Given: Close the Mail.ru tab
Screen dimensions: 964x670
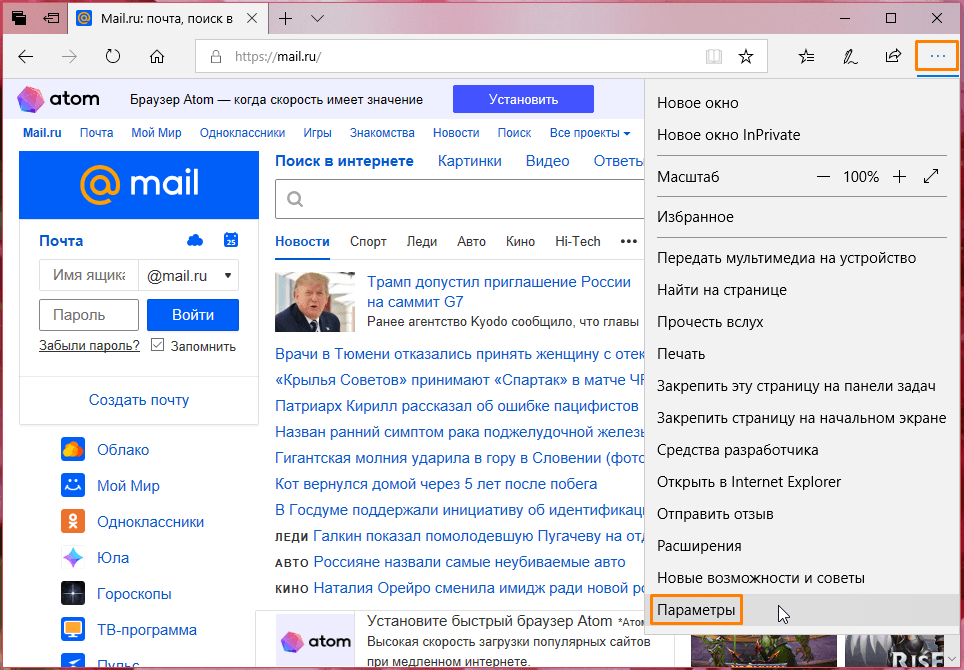Looking at the screenshot, I should [251, 18].
